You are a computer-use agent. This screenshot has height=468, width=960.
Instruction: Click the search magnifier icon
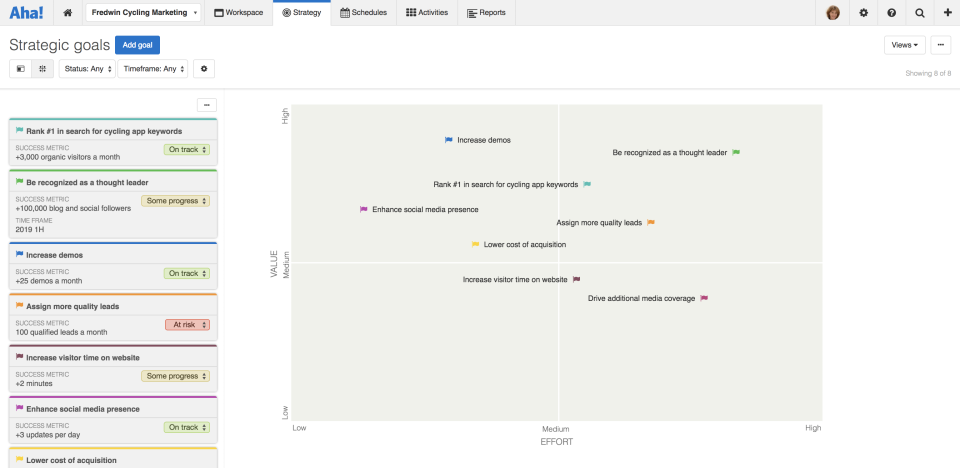(x=920, y=13)
